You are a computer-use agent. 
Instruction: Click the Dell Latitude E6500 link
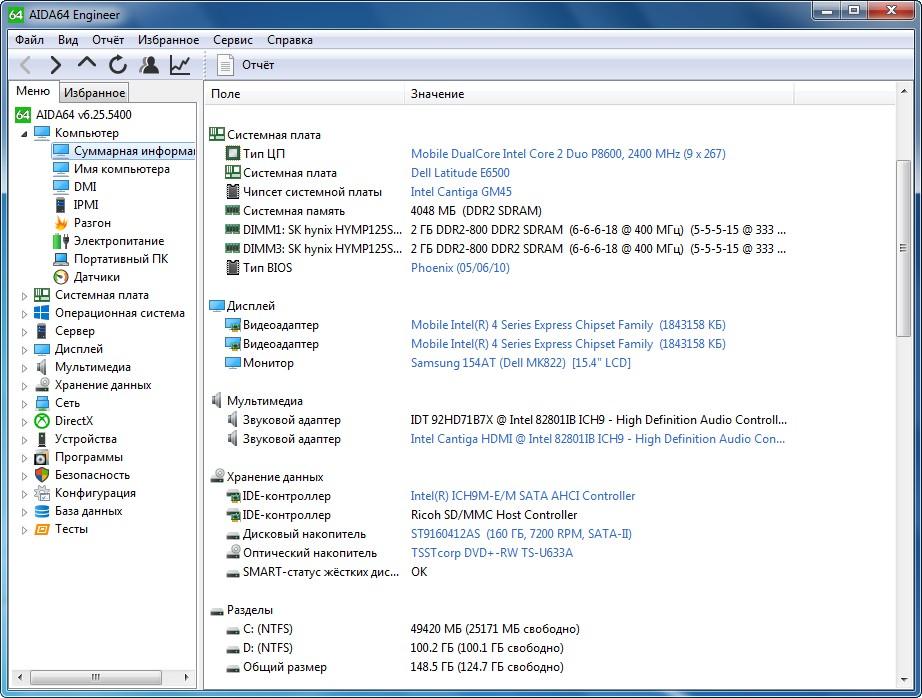[x=460, y=173]
